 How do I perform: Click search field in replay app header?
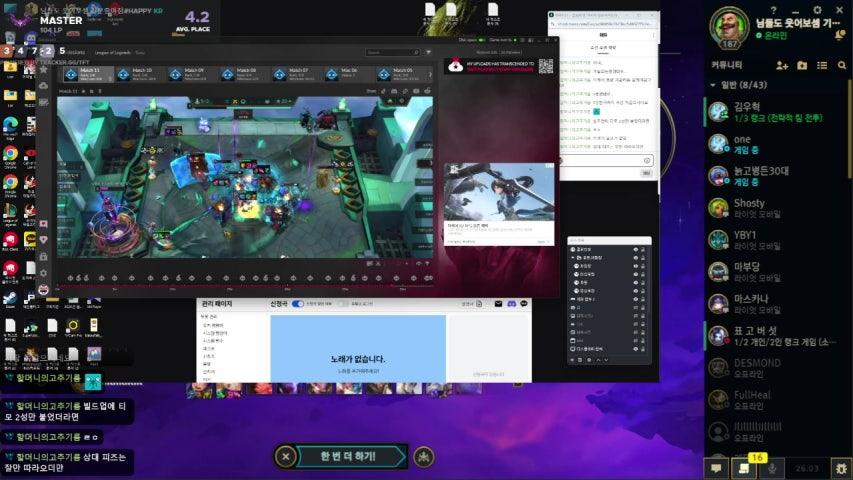pos(393,52)
